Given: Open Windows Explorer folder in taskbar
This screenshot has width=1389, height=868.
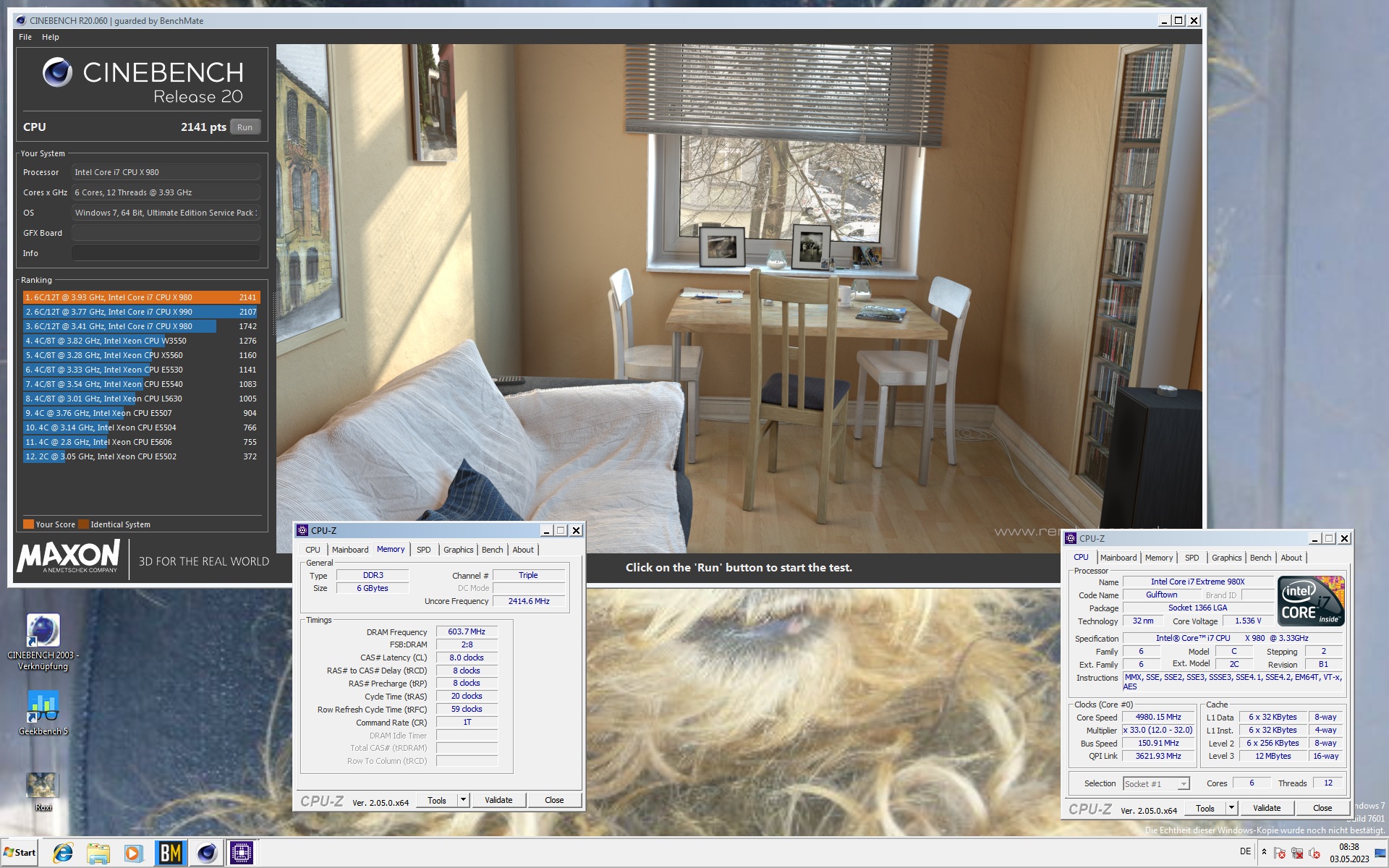Looking at the screenshot, I should (x=98, y=854).
